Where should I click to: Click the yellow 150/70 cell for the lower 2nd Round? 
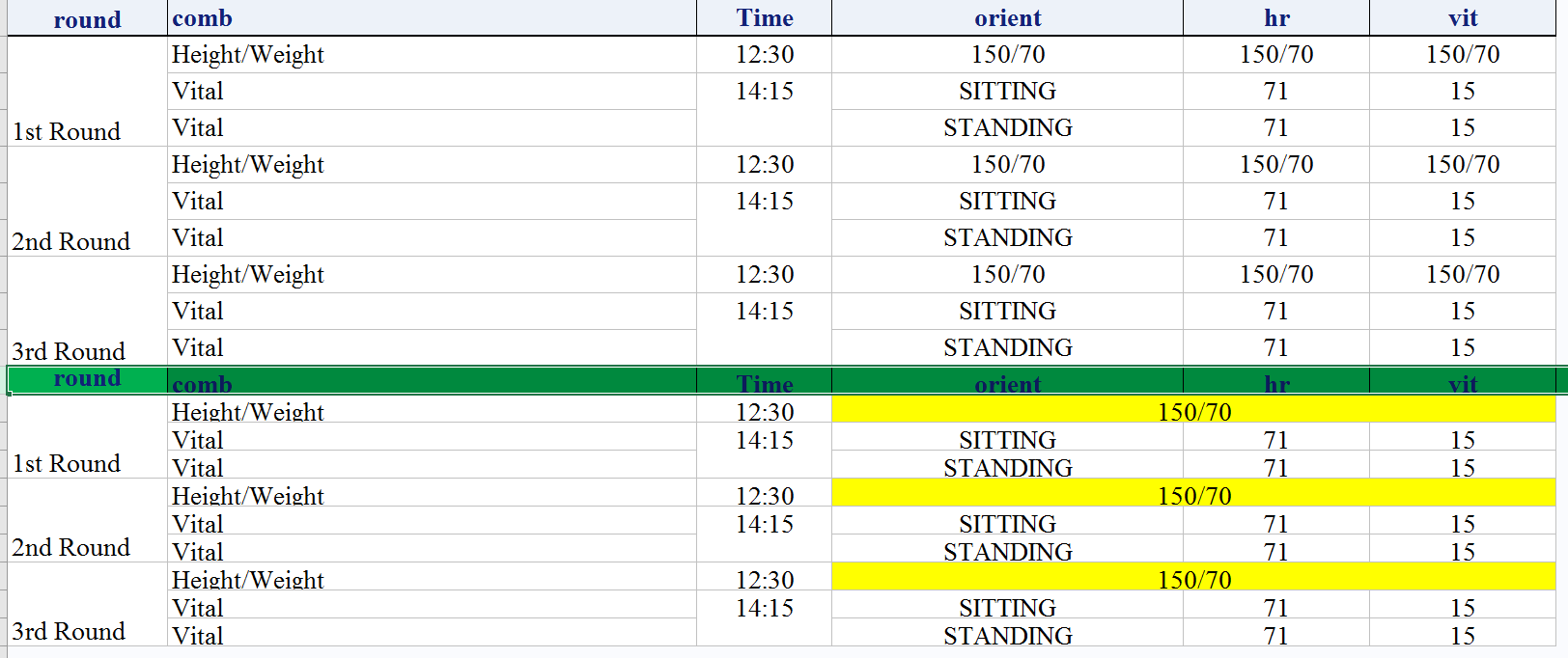click(x=1193, y=496)
